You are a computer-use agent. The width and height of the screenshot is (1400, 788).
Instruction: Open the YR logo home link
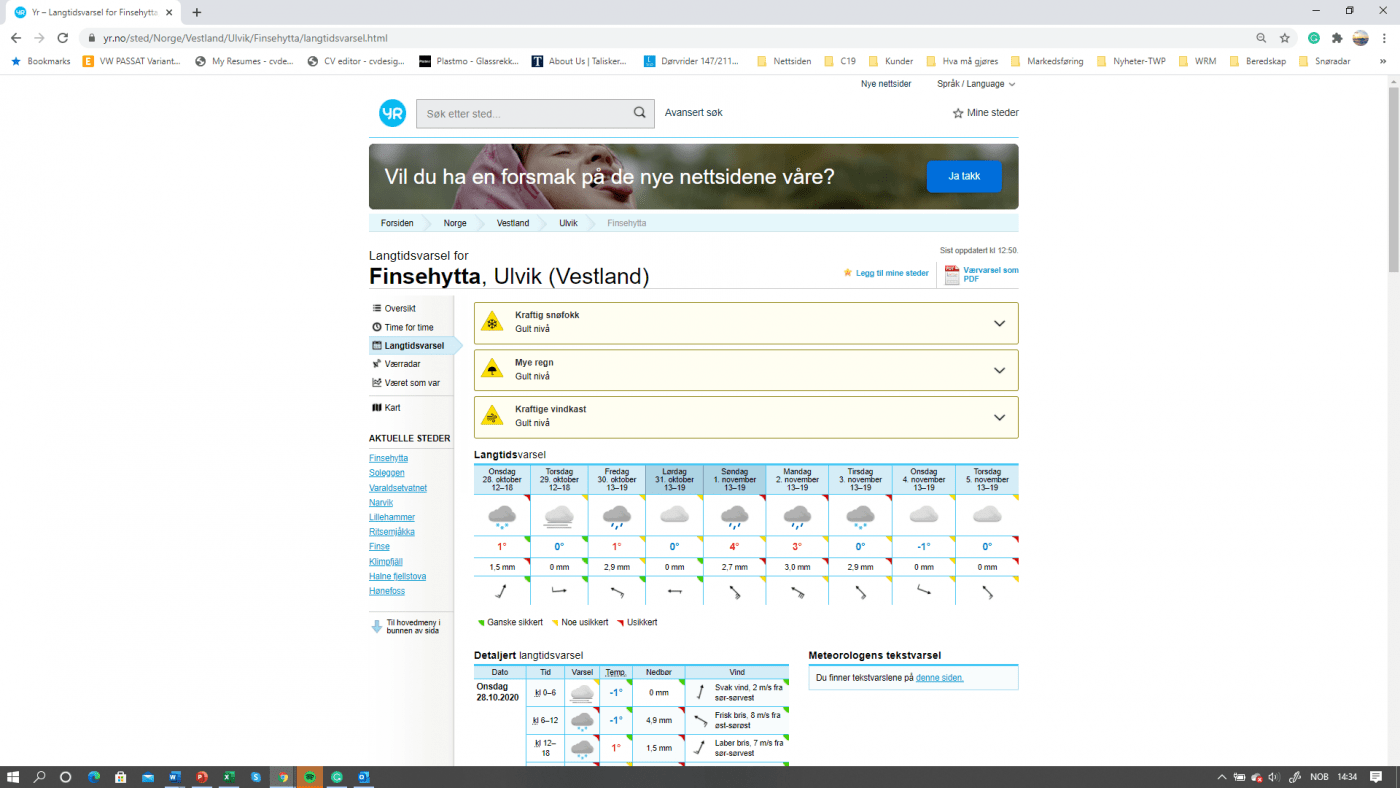(x=392, y=113)
